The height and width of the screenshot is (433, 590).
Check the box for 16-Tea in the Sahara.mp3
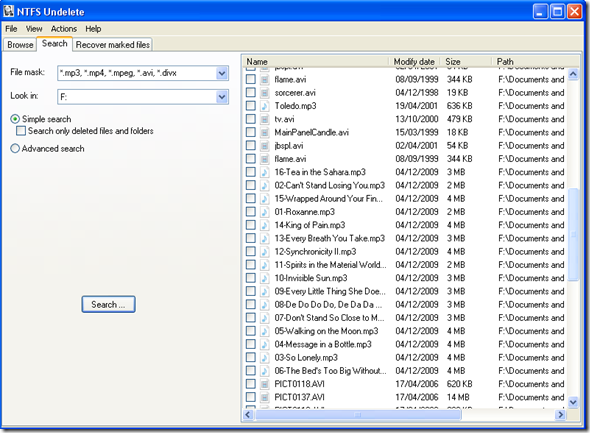251,172
